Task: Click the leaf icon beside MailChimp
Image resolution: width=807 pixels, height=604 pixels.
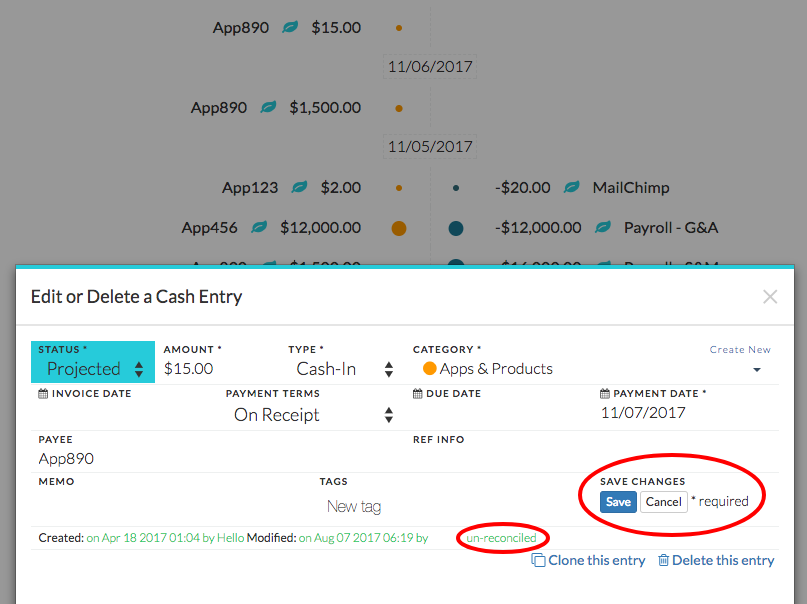Action: click(x=571, y=187)
